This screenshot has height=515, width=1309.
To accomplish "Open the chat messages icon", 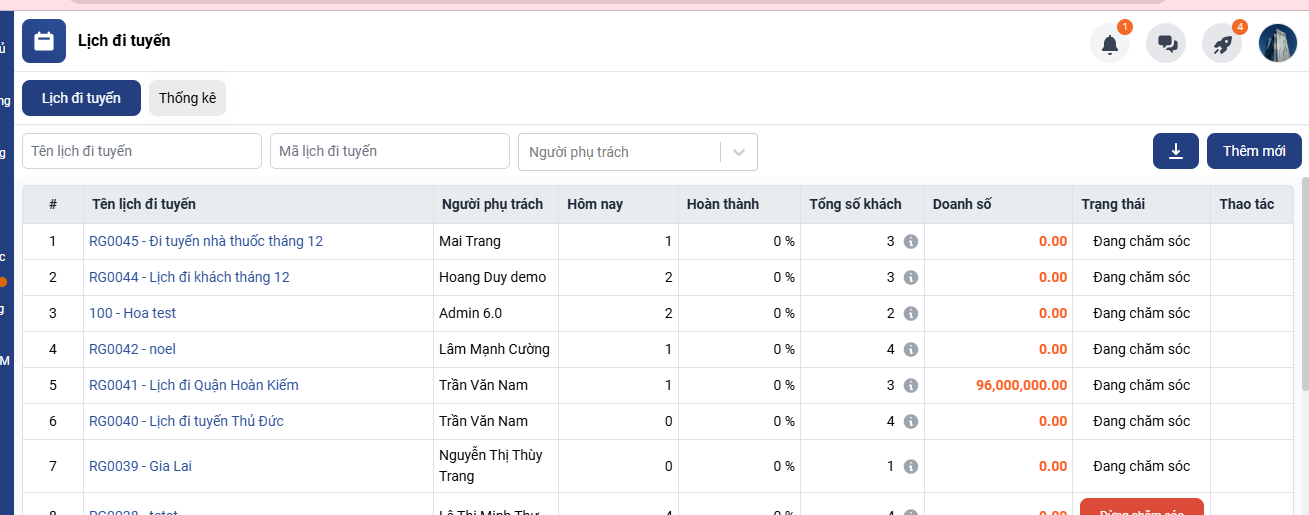I will point(1165,44).
